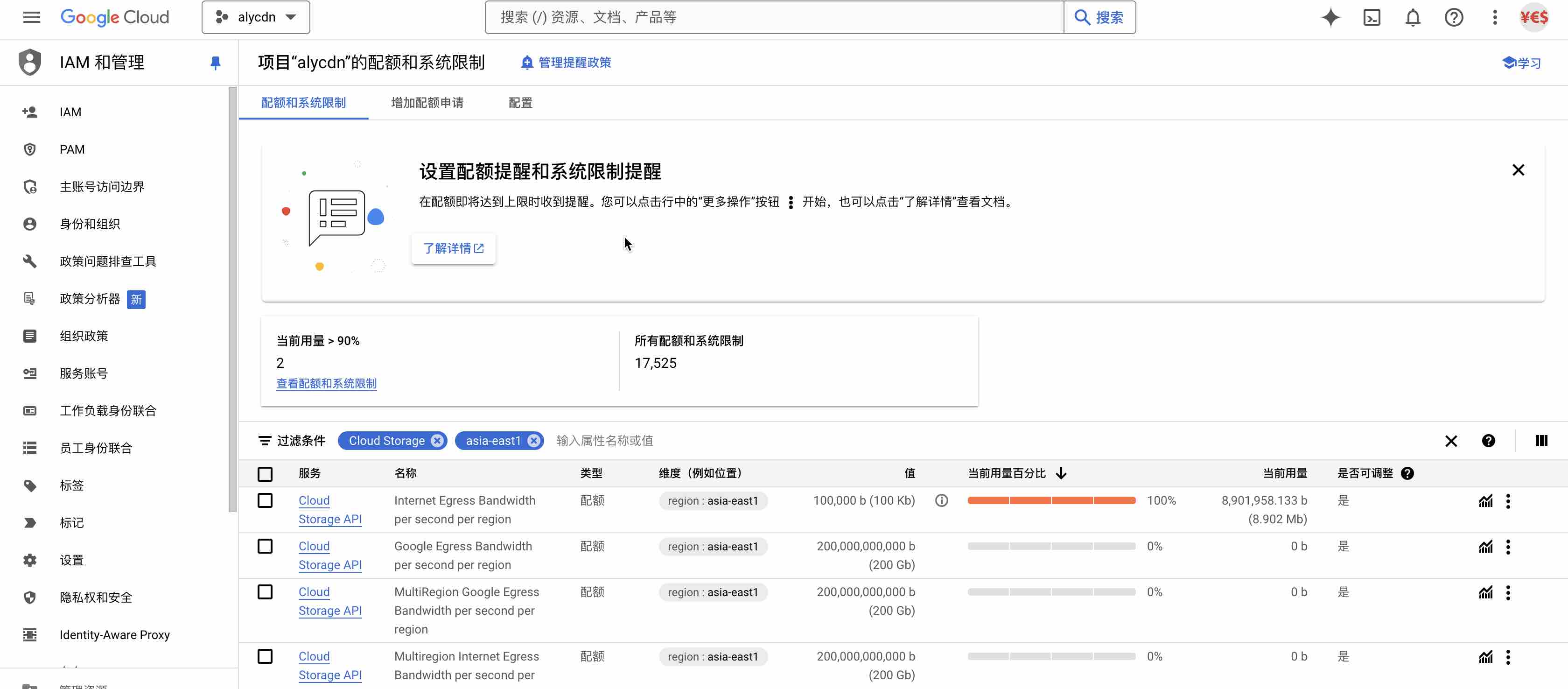Remove the Cloud Storage filter chip
The width and height of the screenshot is (1568, 689).
(x=437, y=441)
